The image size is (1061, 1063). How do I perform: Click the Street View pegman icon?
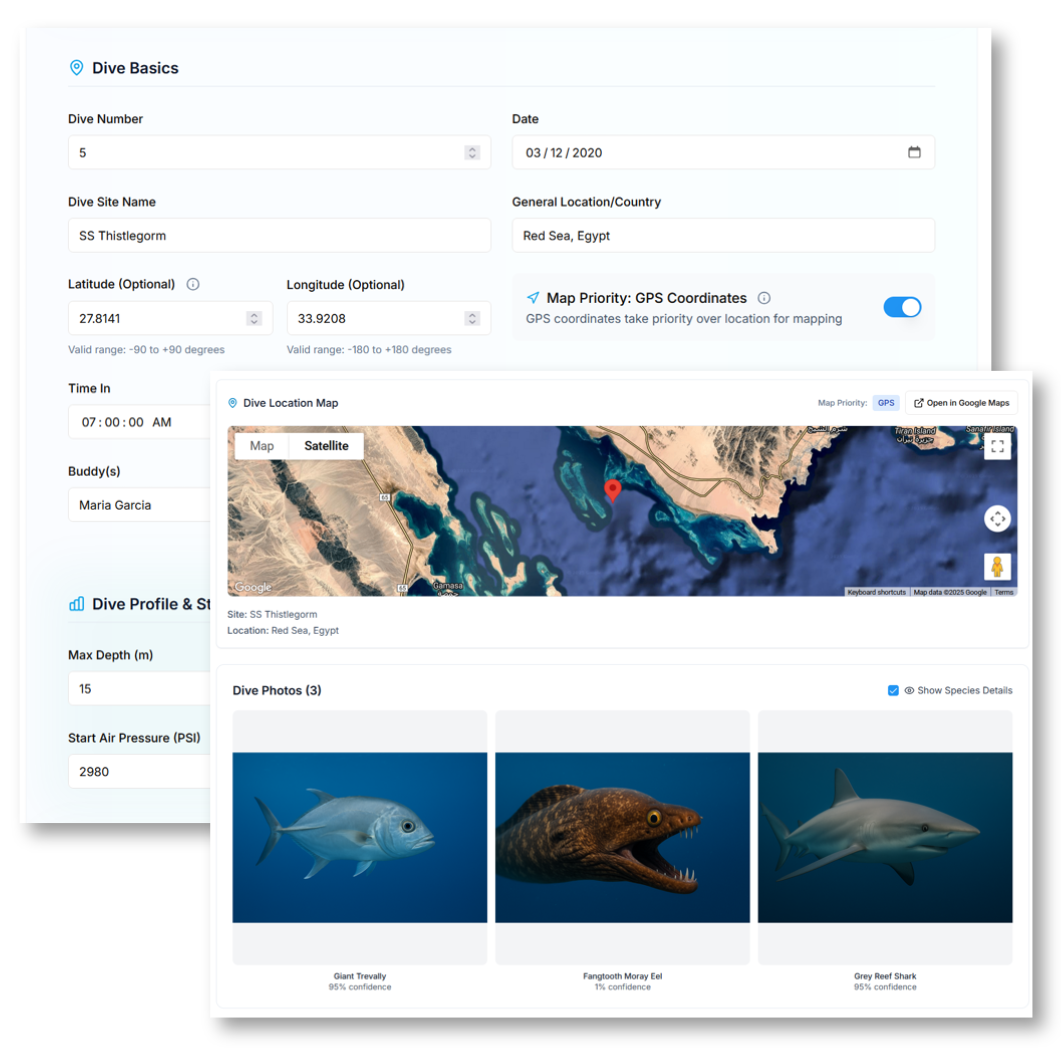[x=997, y=566]
